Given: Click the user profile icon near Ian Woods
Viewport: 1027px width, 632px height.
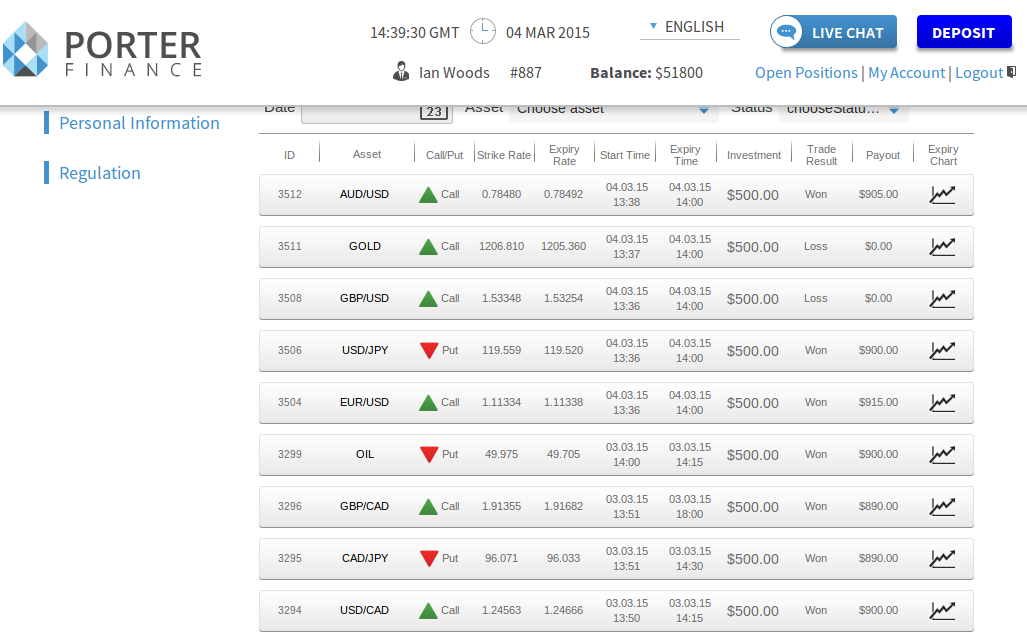Looking at the screenshot, I should click(401, 72).
